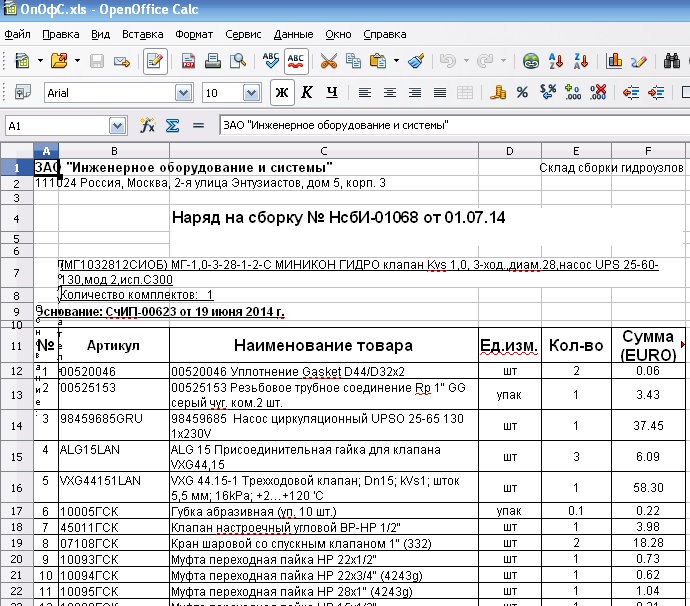This screenshot has height=606, width=690.
Task: Open Styles and Formatting icon
Action: [x=22, y=92]
